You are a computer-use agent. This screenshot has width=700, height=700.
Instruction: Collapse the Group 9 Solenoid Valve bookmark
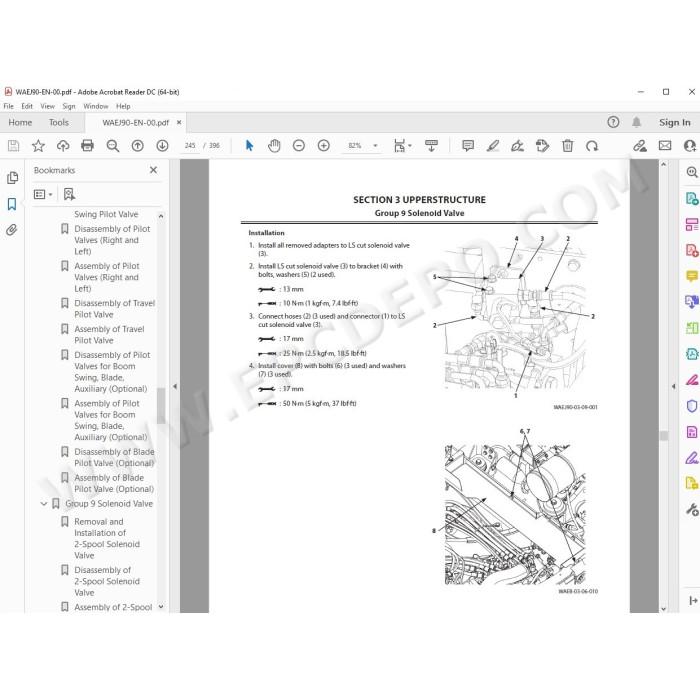44,504
